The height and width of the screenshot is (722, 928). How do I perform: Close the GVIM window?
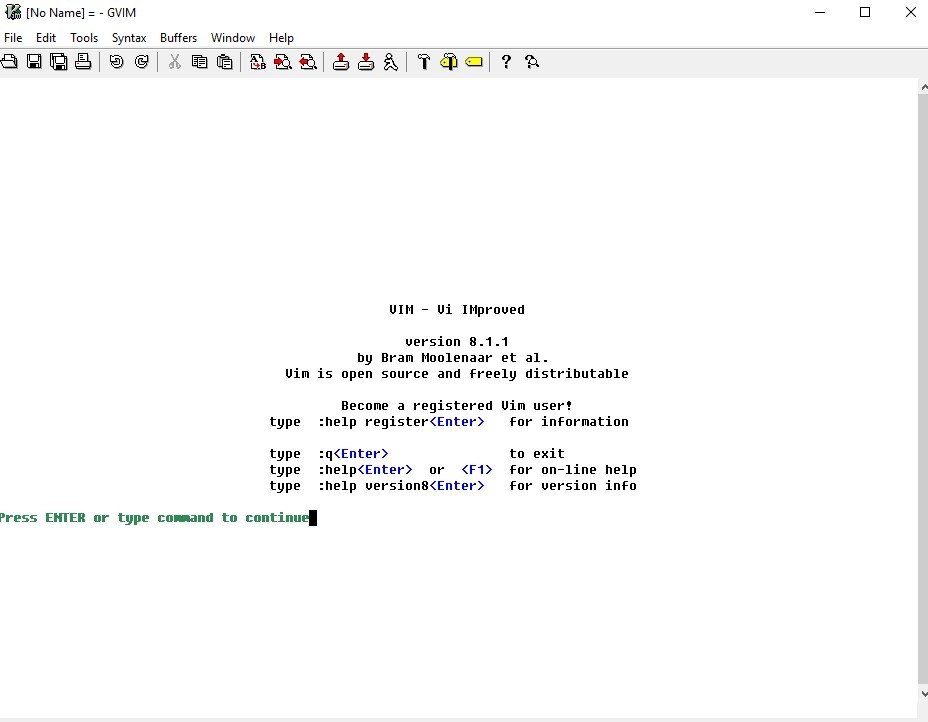point(911,12)
